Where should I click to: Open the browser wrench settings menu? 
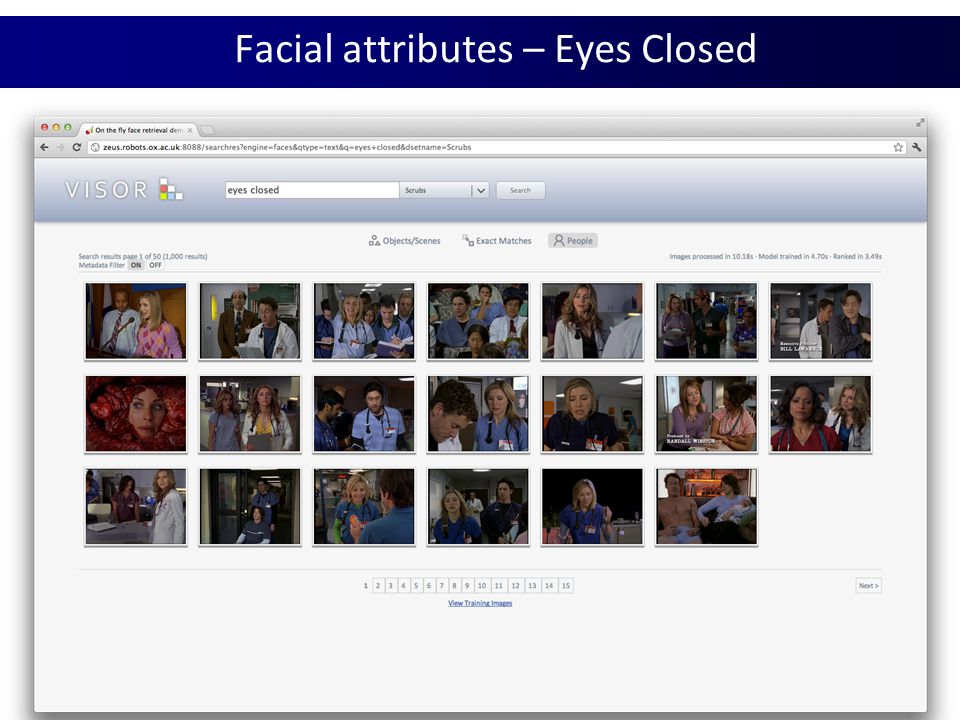[x=917, y=147]
